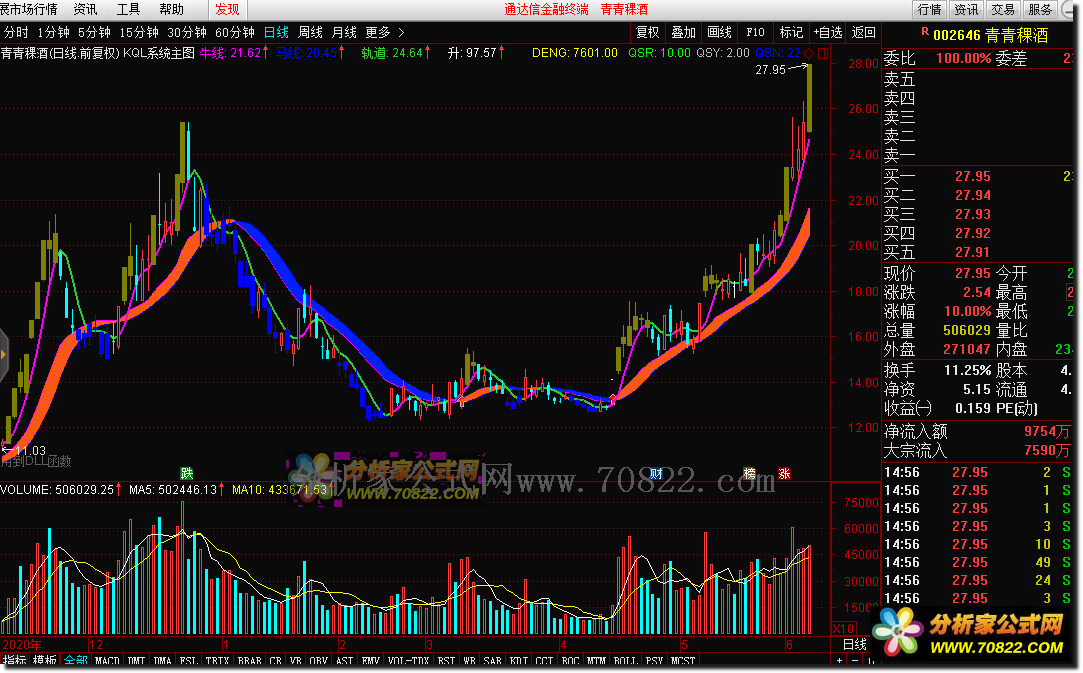Select the 日线 daily period tab
The width and height of the screenshot is (1083, 673).
[276, 32]
